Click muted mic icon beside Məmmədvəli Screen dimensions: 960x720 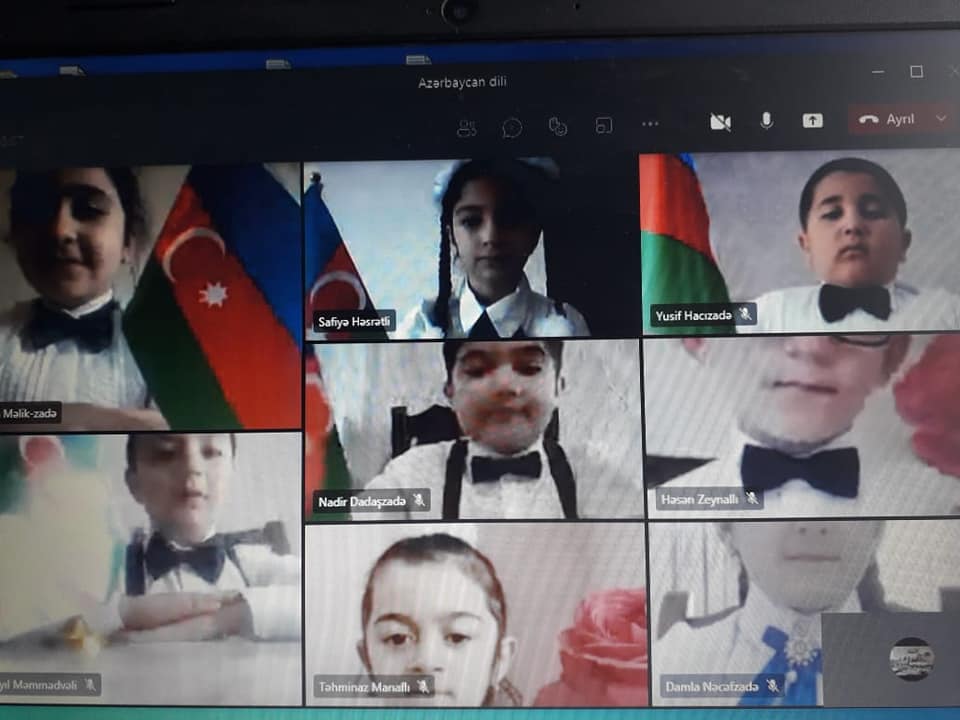point(90,684)
